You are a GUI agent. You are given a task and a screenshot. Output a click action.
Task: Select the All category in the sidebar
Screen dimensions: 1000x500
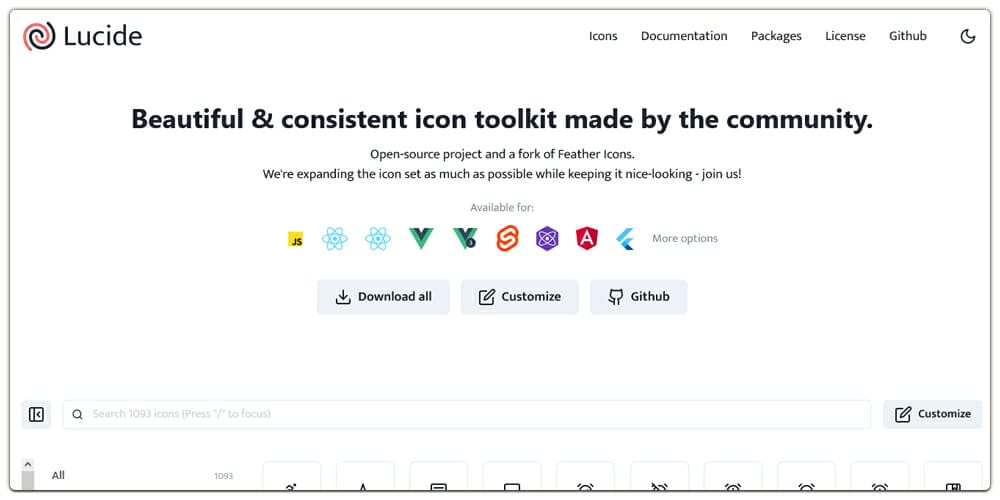pyautogui.click(x=58, y=475)
